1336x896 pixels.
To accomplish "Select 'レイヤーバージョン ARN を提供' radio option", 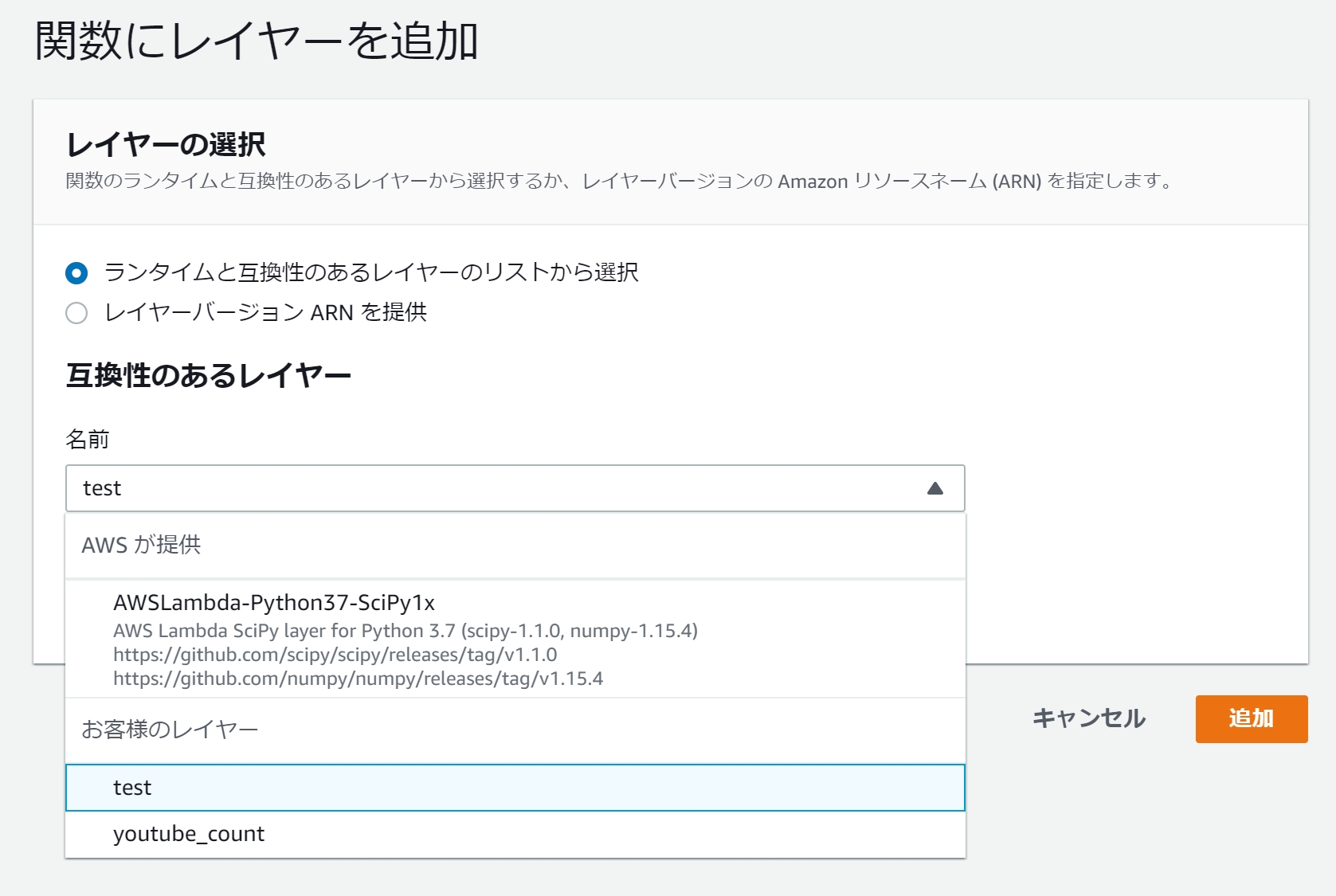I will [x=76, y=313].
